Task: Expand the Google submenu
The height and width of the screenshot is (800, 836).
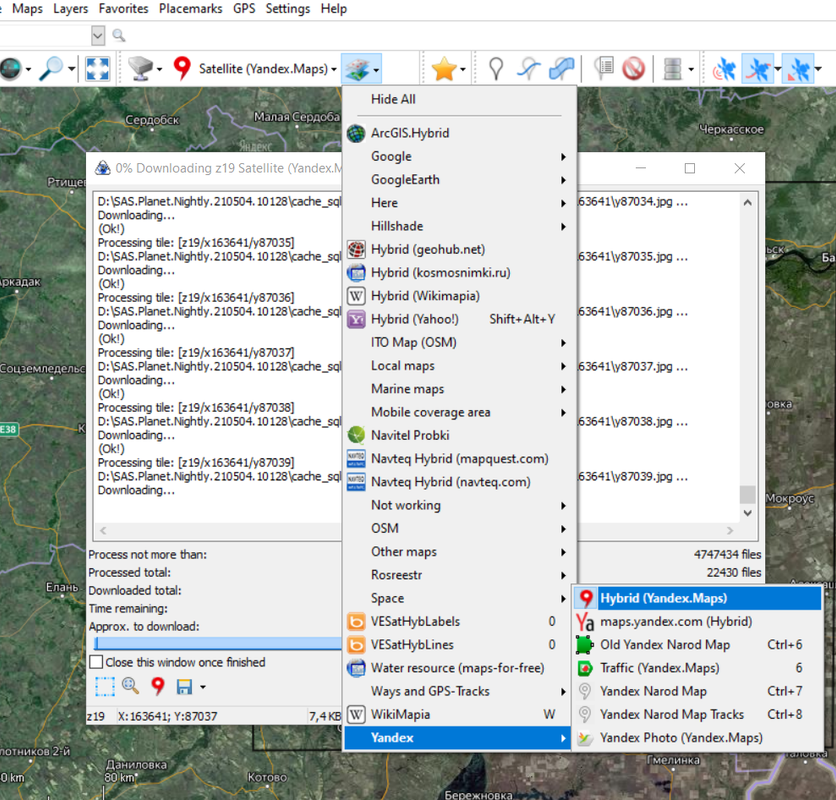Action: coord(459,156)
